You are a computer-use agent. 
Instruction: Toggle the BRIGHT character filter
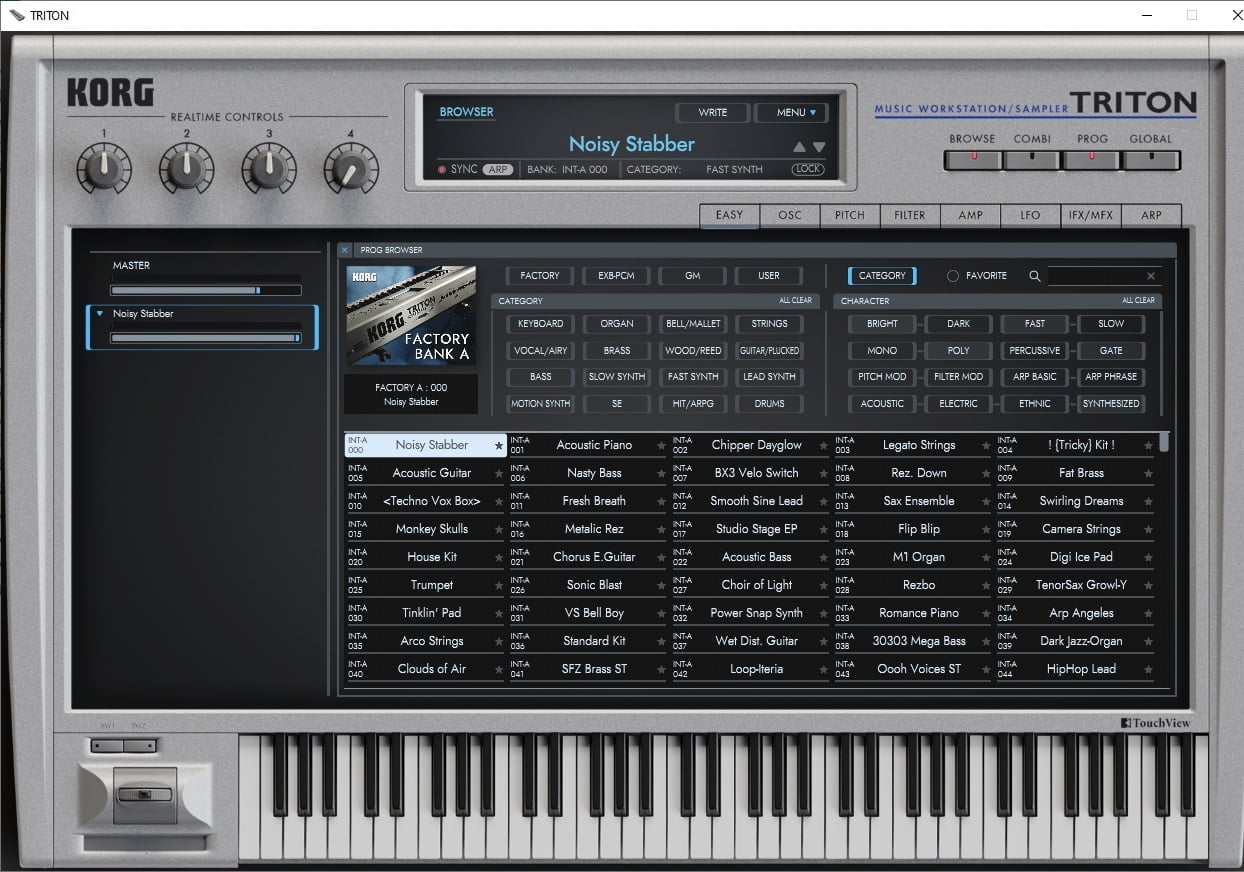882,324
